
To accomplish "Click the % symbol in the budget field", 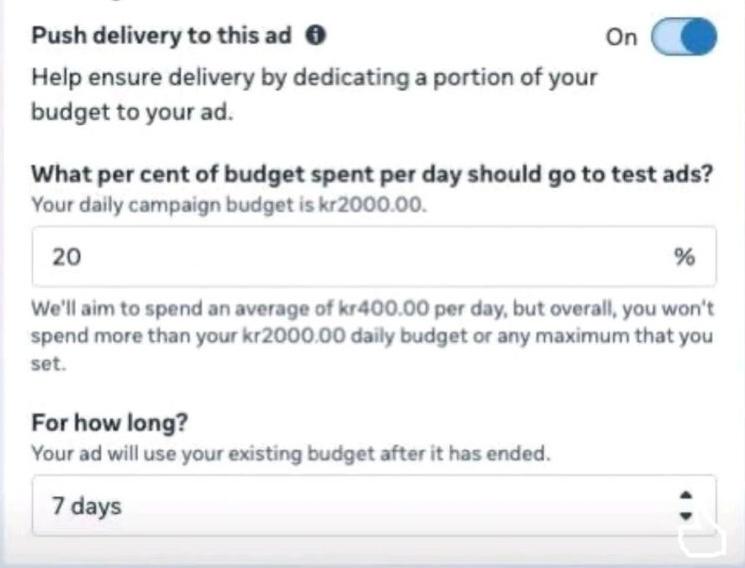I will (x=684, y=257).
